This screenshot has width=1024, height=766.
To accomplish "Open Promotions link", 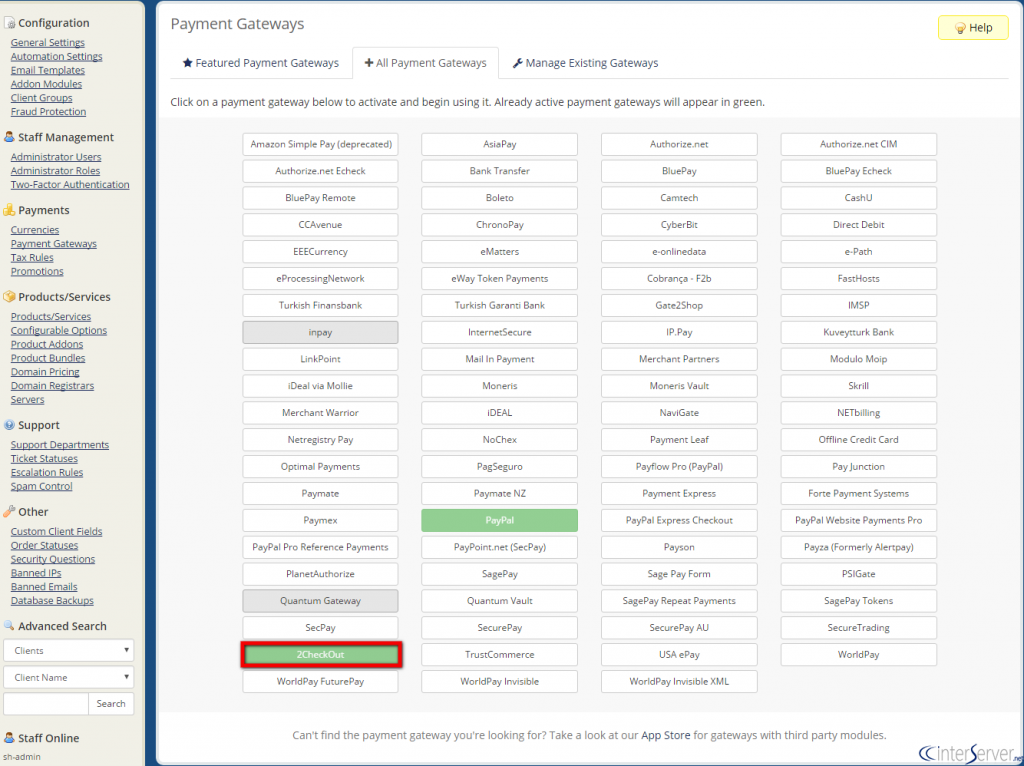I will (x=37, y=271).
